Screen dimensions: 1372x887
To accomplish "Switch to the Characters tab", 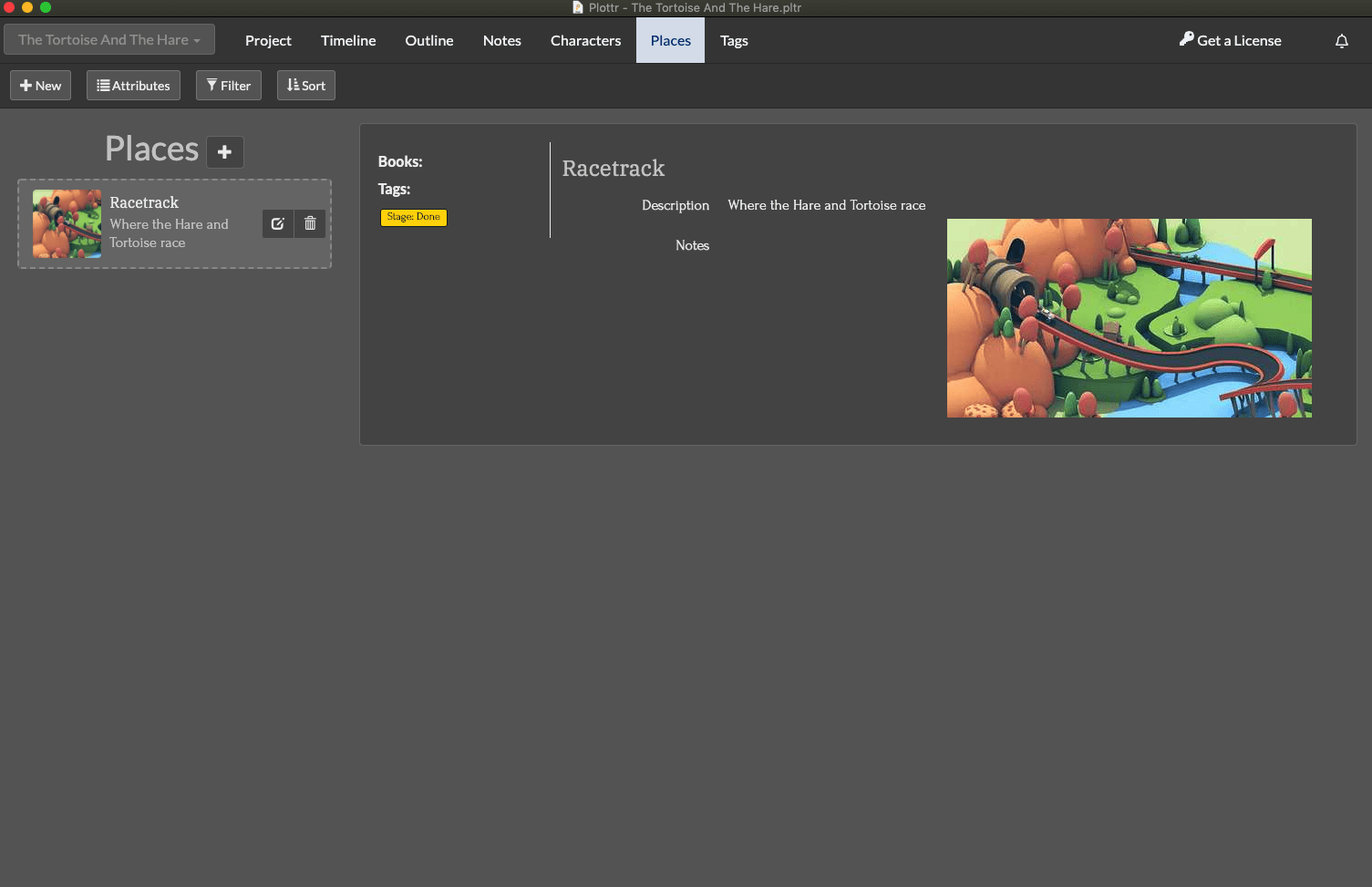I will coord(585,41).
